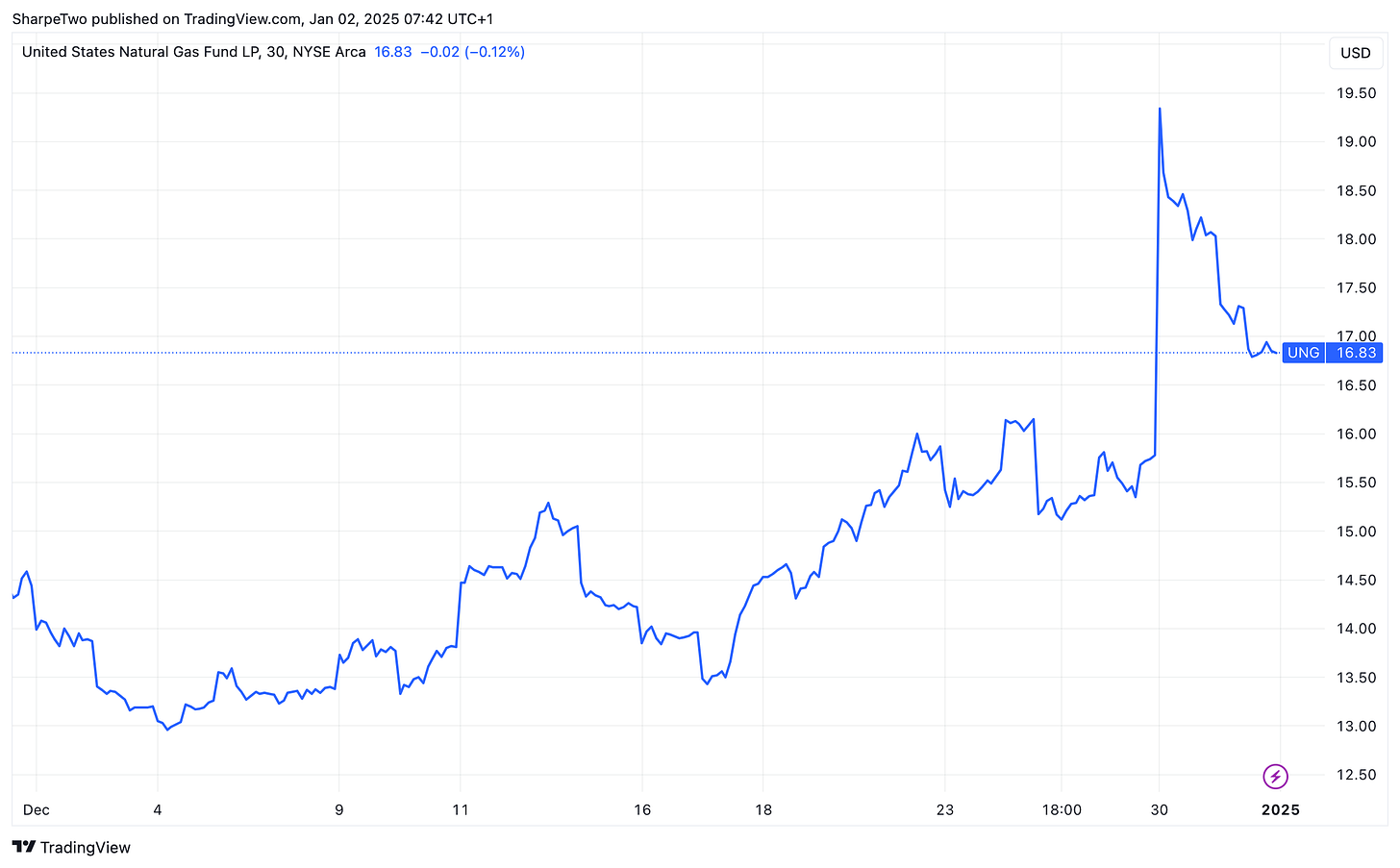Click the 13.50 price axis label

pyautogui.click(x=1357, y=677)
